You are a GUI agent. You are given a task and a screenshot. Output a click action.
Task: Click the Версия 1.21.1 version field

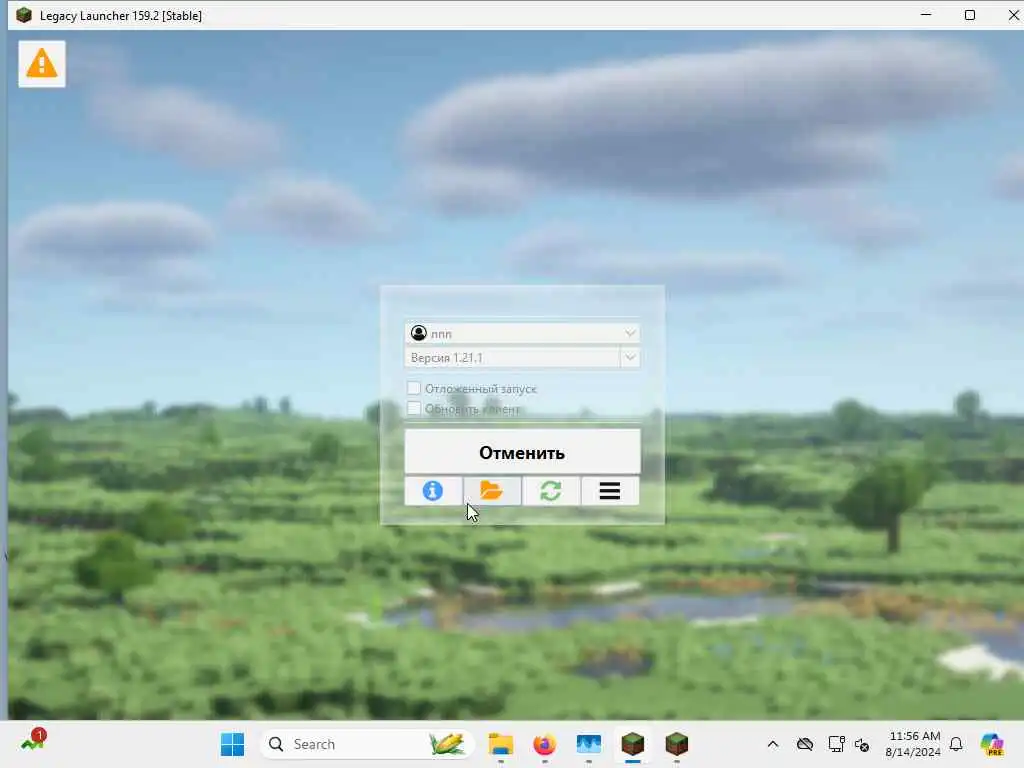tap(513, 357)
